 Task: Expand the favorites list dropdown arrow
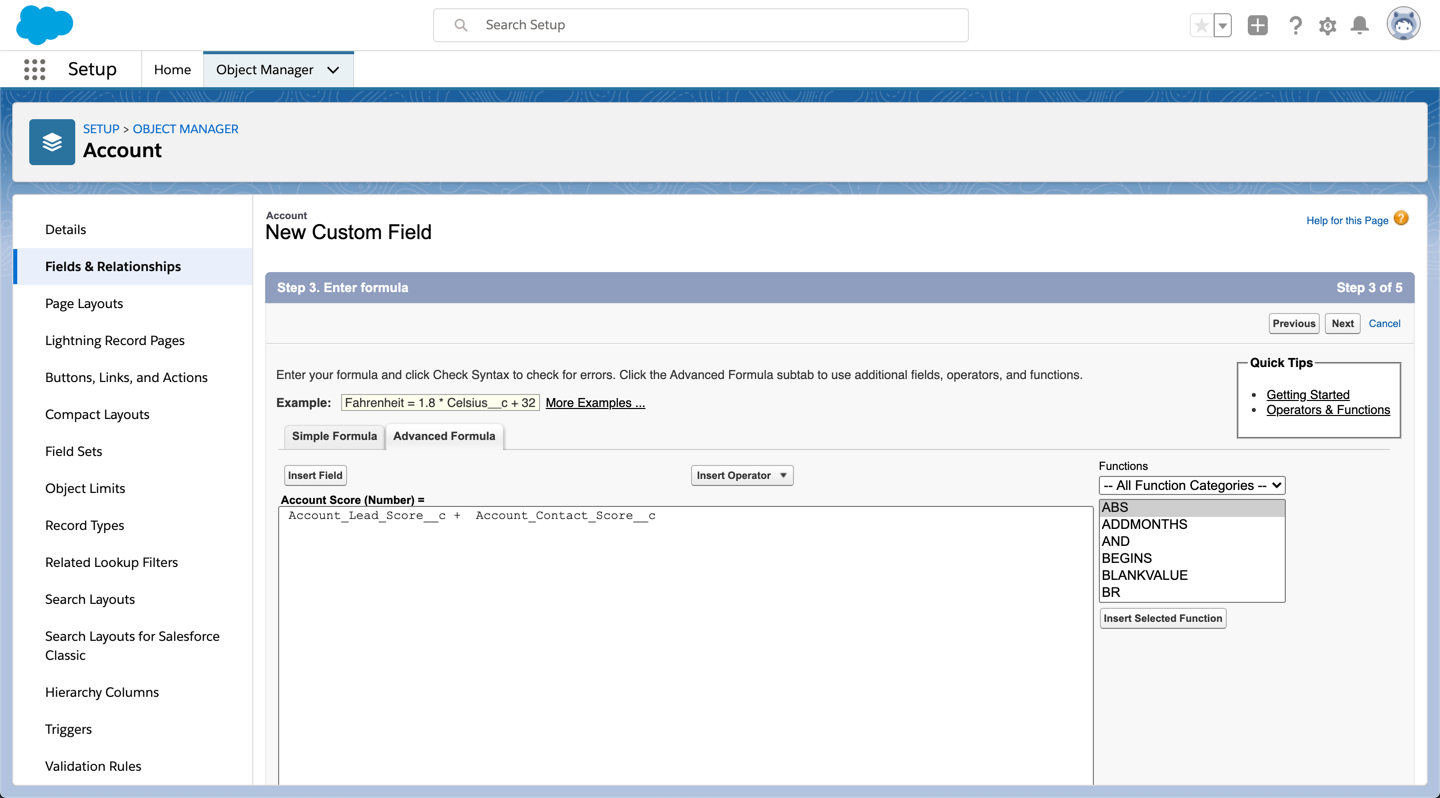tap(1223, 26)
